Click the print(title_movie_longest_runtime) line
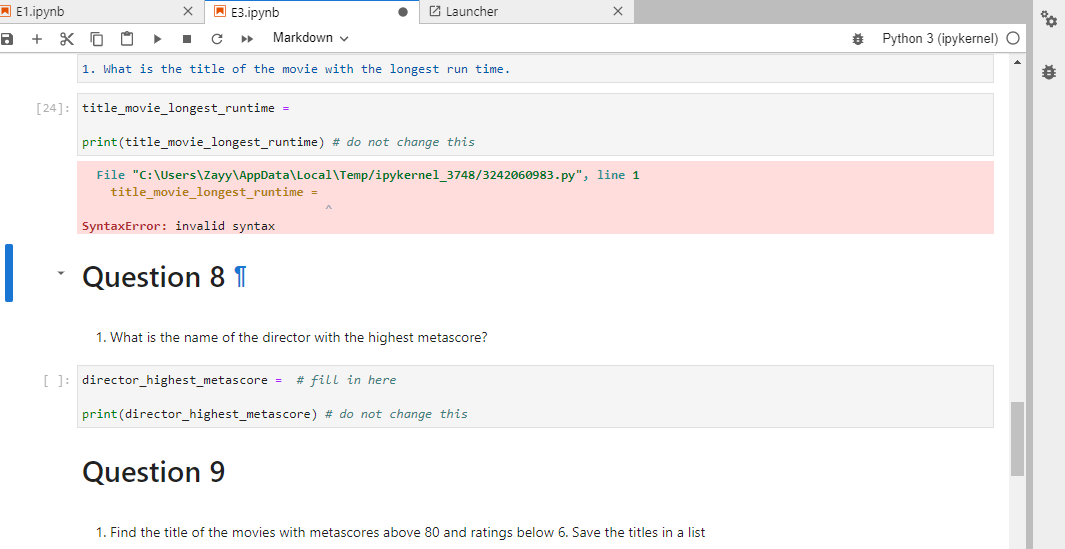This screenshot has width=1065, height=549. coord(278,142)
